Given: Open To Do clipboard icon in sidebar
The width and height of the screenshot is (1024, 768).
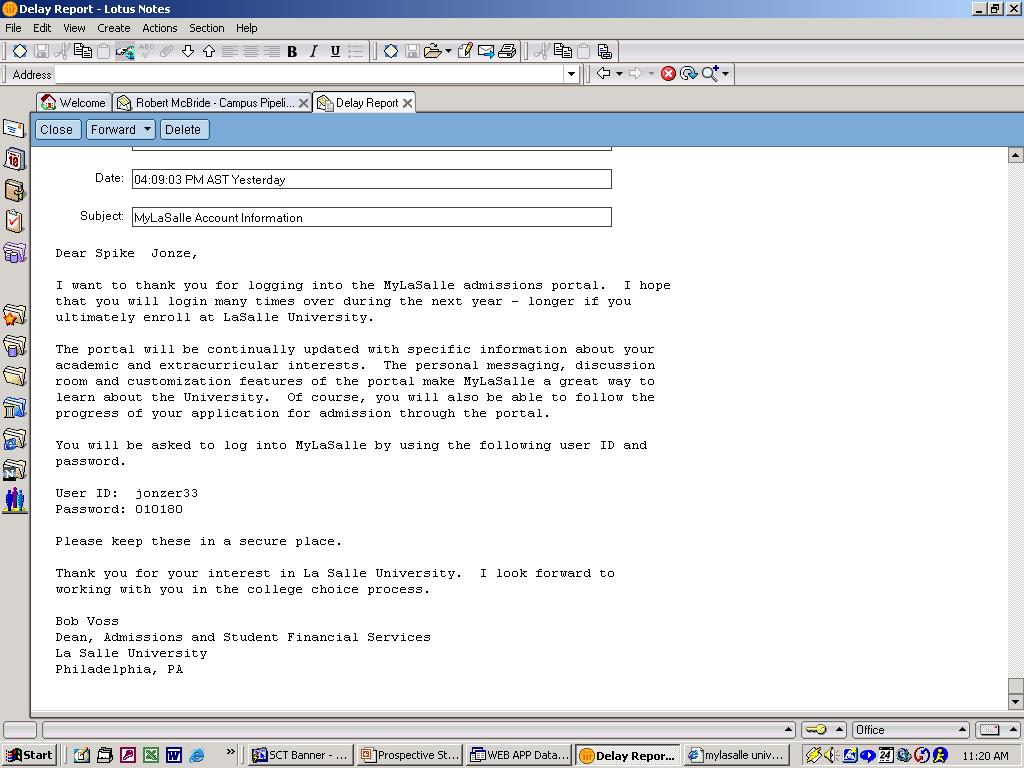Looking at the screenshot, I should coord(14,221).
